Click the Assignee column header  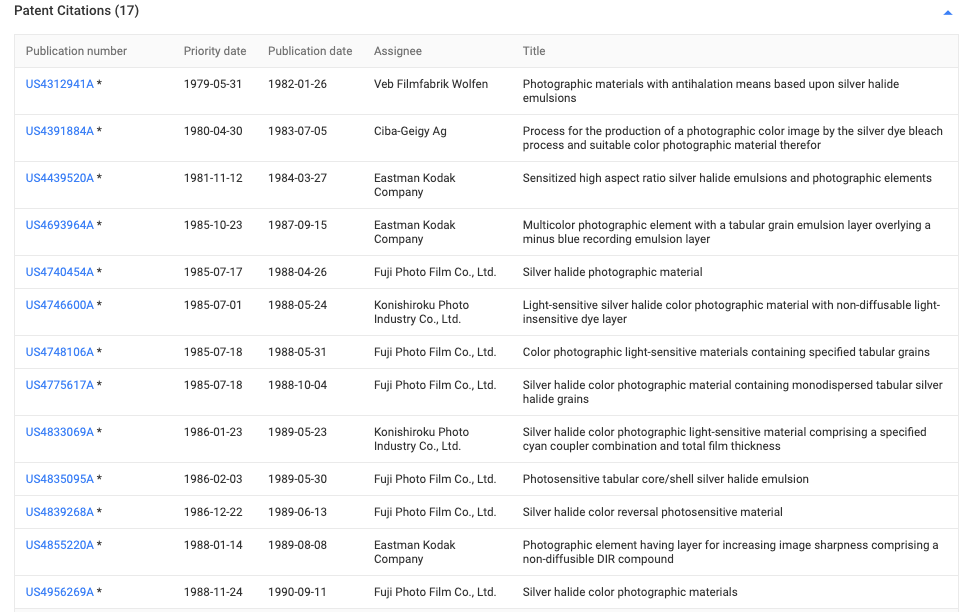point(397,51)
